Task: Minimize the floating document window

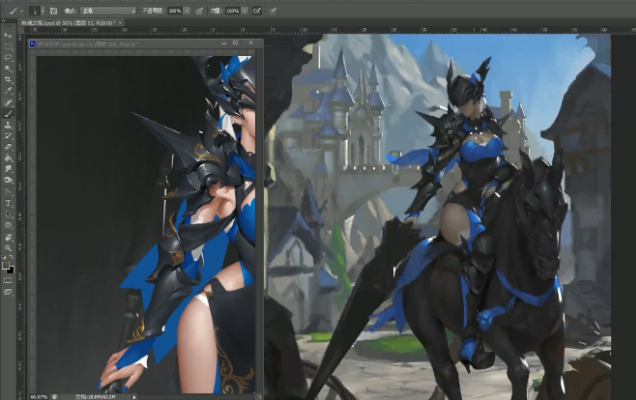Action: pyautogui.click(x=223, y=43)
